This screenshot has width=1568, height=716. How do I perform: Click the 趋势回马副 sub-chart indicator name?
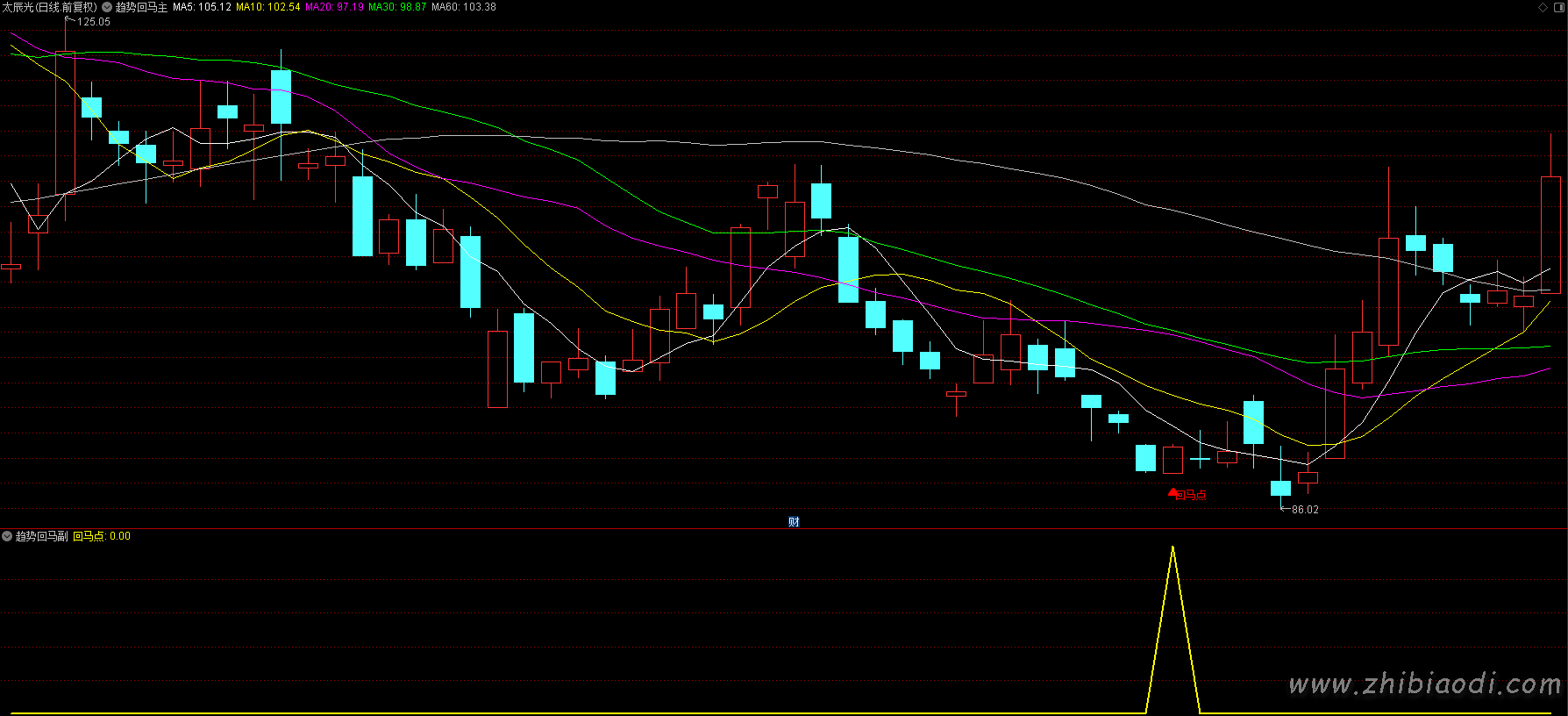41,536
